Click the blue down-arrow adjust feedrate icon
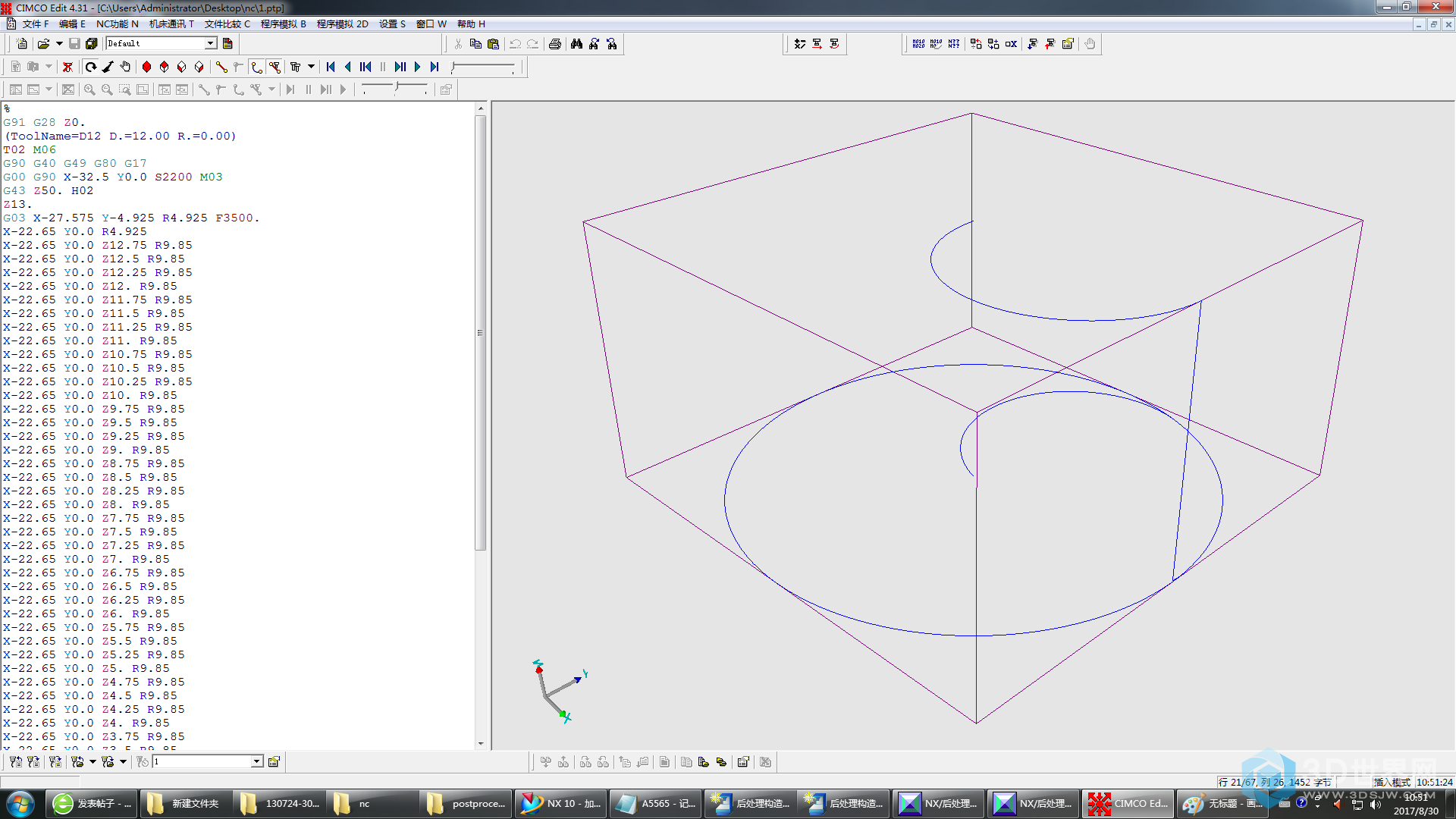 click(x=1033, y=44)
